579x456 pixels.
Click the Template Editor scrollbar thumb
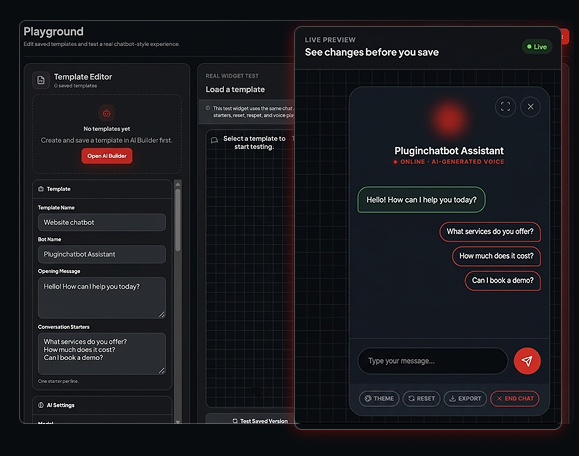point(178,220)
